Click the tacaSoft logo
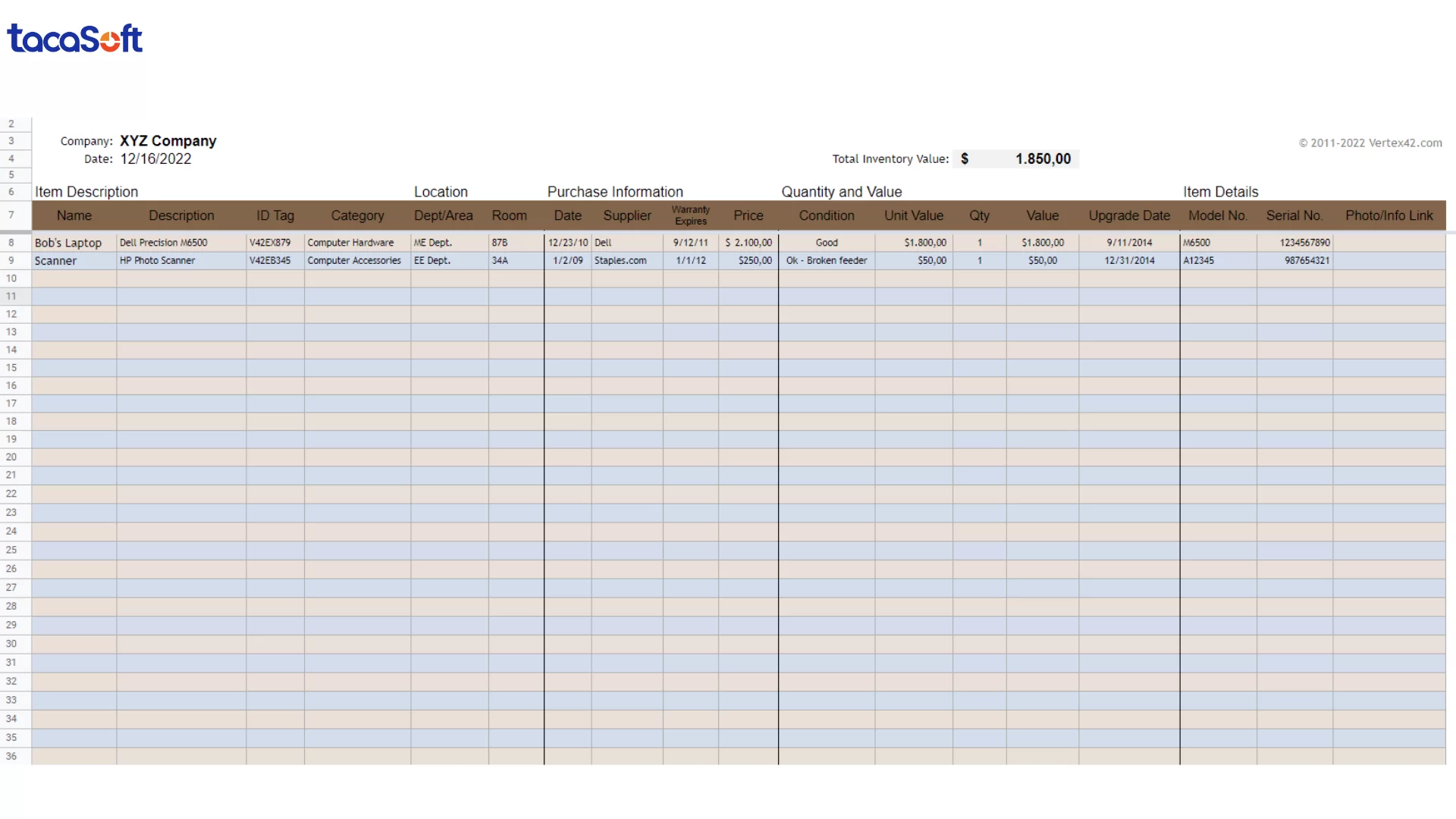1456x819 pixels. coord(74,38)
